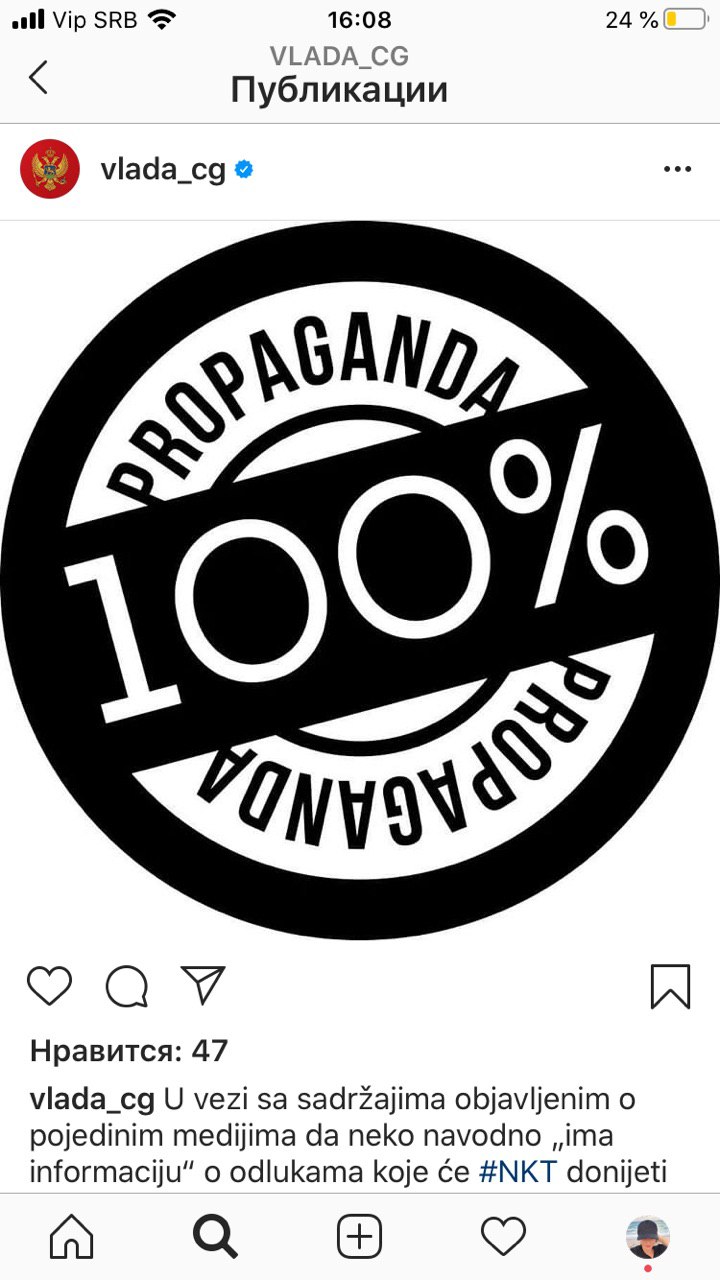Tap the blue verified badge
The image size is (720, 1280).
244,169
